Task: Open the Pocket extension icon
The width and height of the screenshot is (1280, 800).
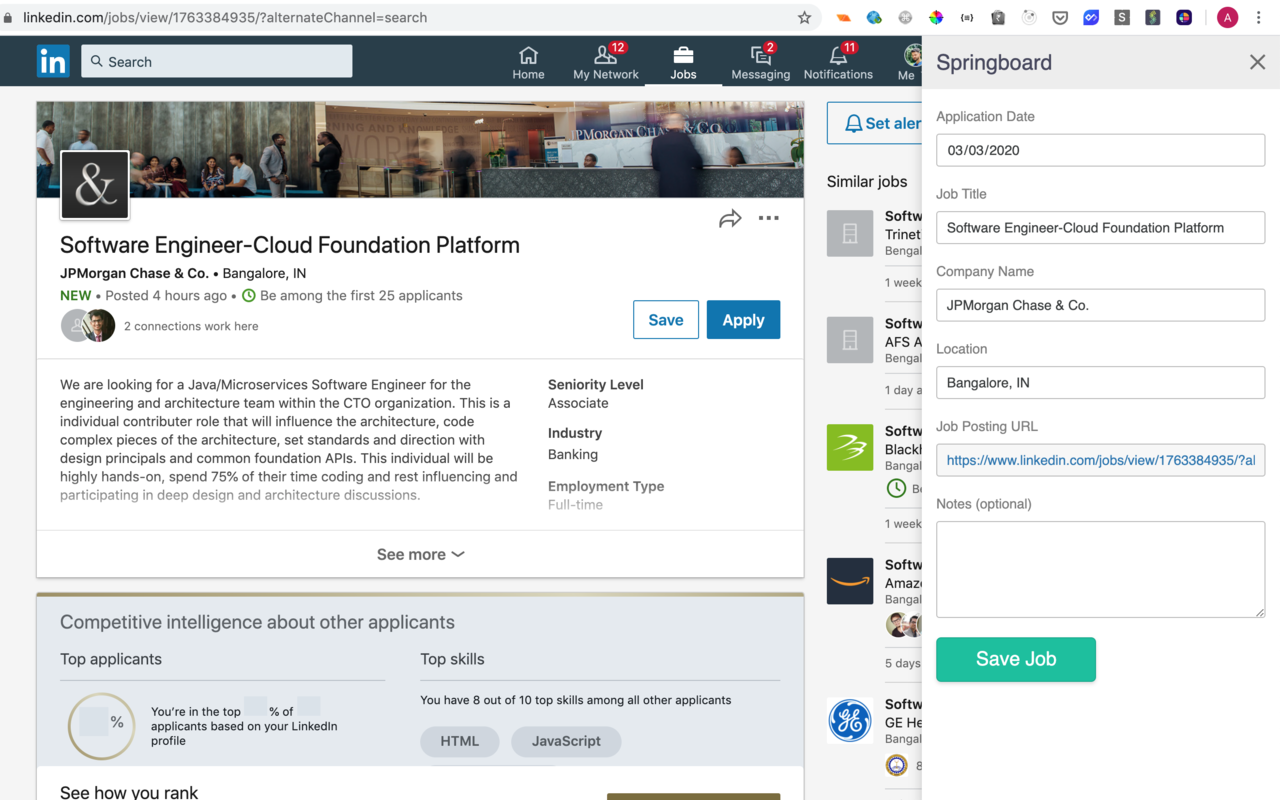Action: (1060, 17)
